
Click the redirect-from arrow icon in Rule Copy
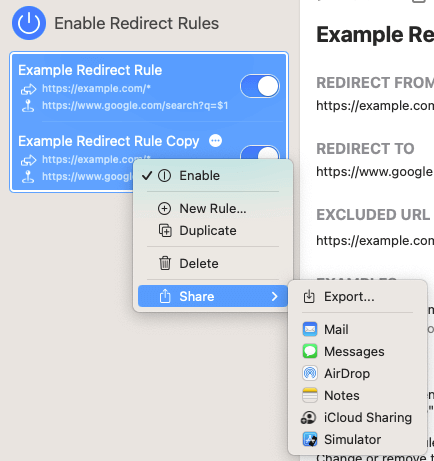click(28, 160)
